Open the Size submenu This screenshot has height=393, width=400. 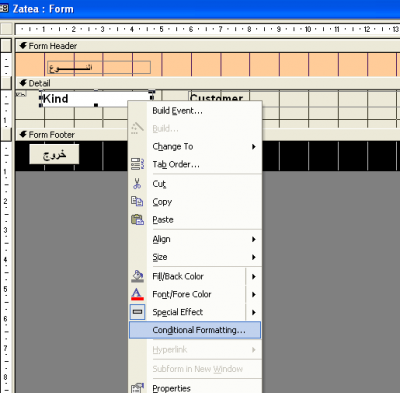tap(195, 257)
